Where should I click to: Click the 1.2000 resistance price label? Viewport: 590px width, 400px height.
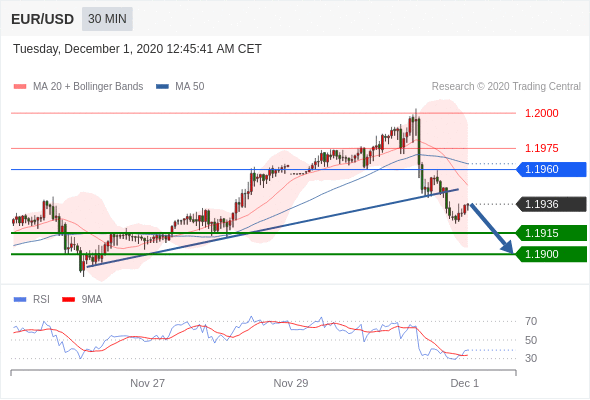pos(541,113)
